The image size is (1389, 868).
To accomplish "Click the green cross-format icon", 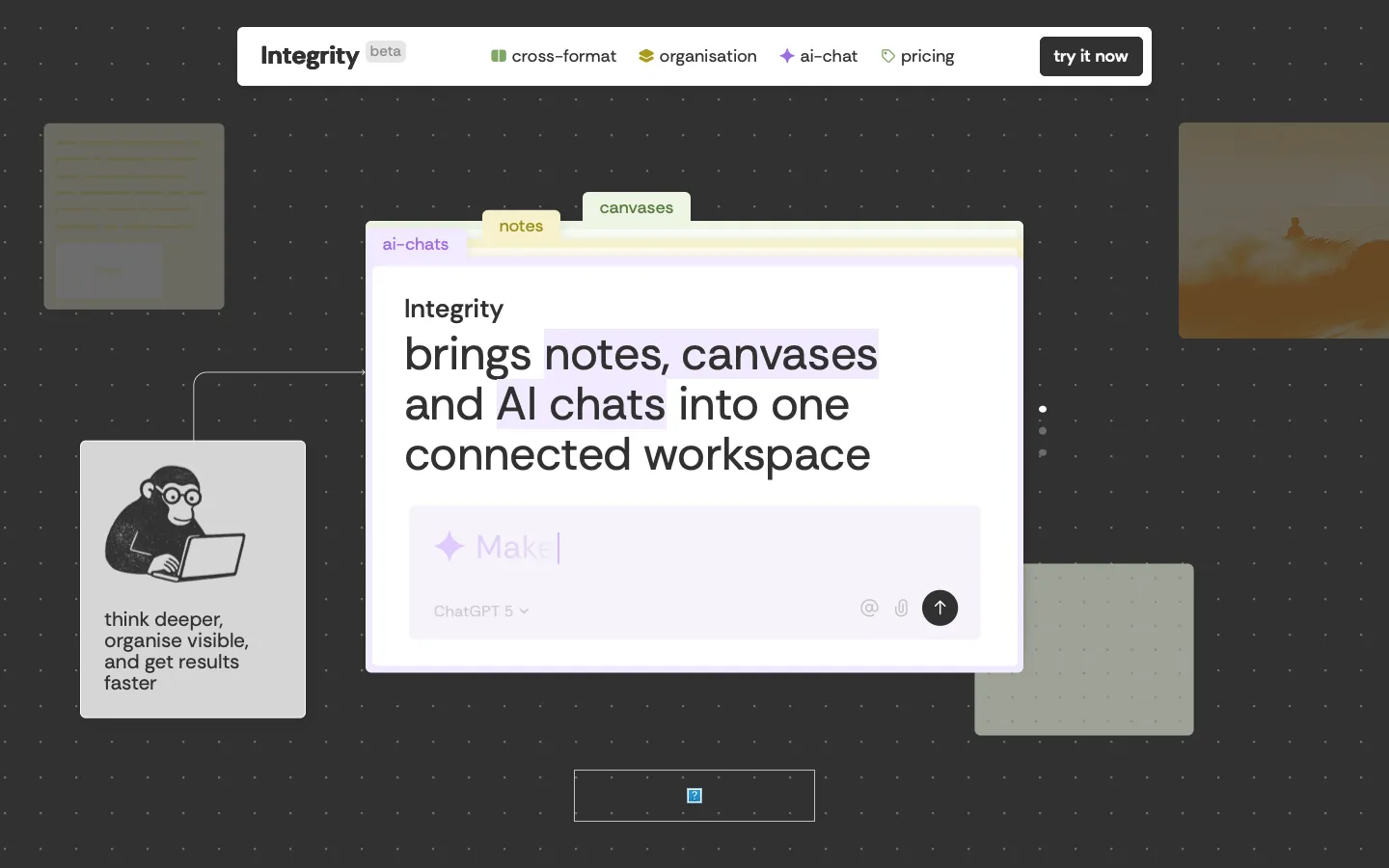I will [499, 56].
